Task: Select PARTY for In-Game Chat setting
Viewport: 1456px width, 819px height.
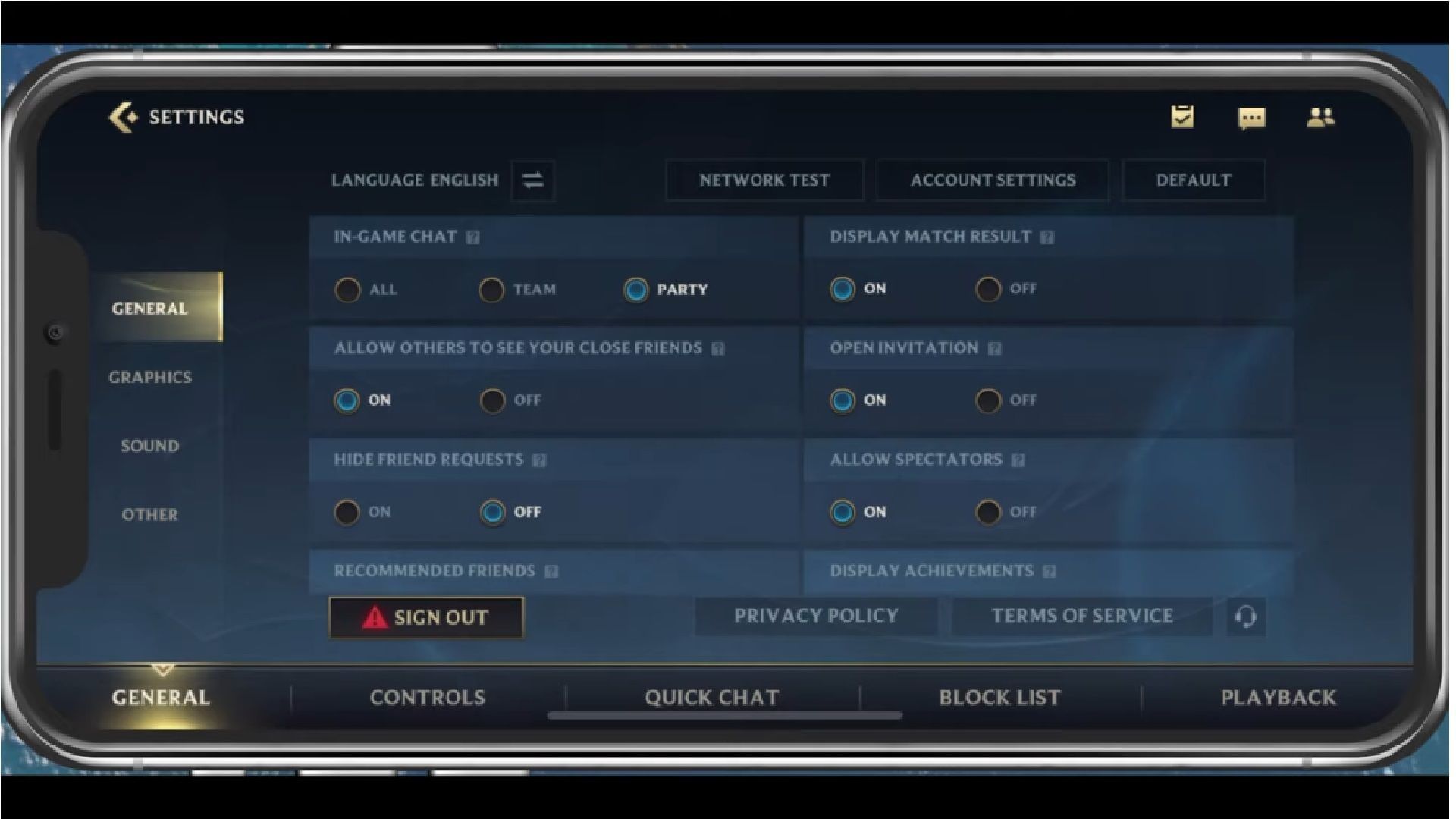Action: click(x=635, y=289)
